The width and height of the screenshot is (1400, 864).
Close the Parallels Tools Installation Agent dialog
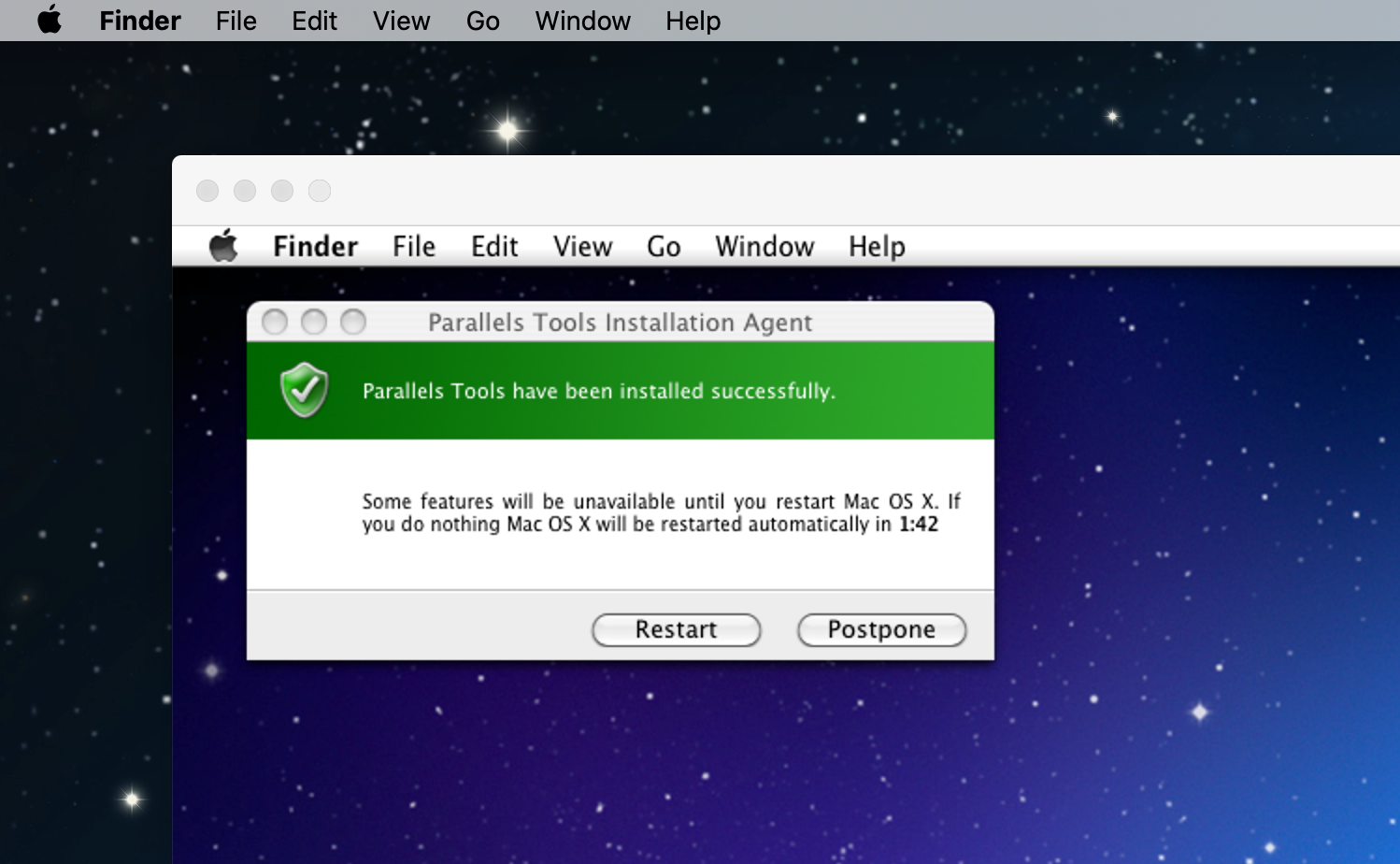pos(275,323)
